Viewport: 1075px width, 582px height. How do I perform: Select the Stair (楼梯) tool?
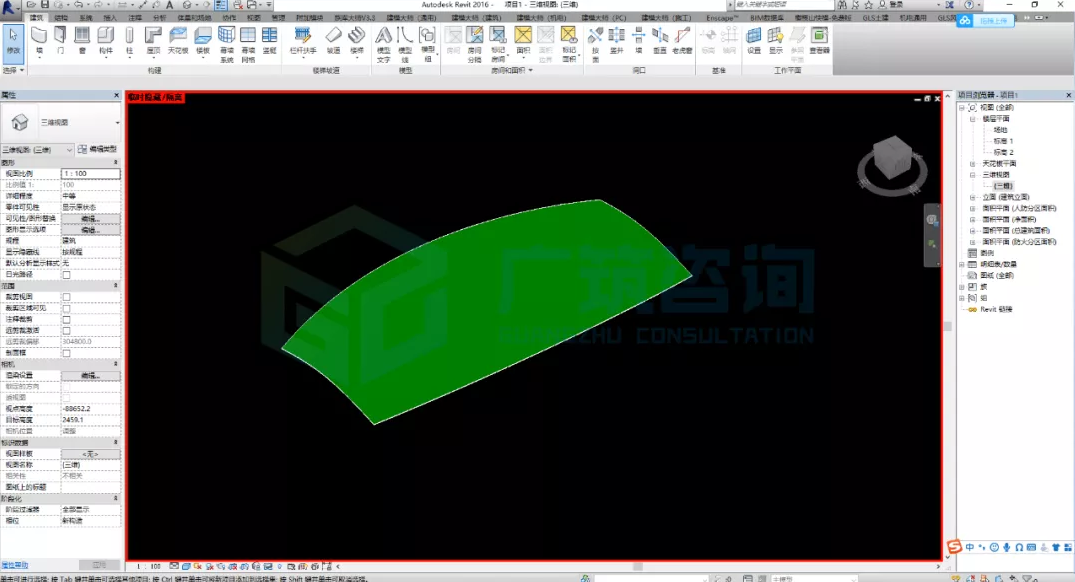(x=357, y=40)
